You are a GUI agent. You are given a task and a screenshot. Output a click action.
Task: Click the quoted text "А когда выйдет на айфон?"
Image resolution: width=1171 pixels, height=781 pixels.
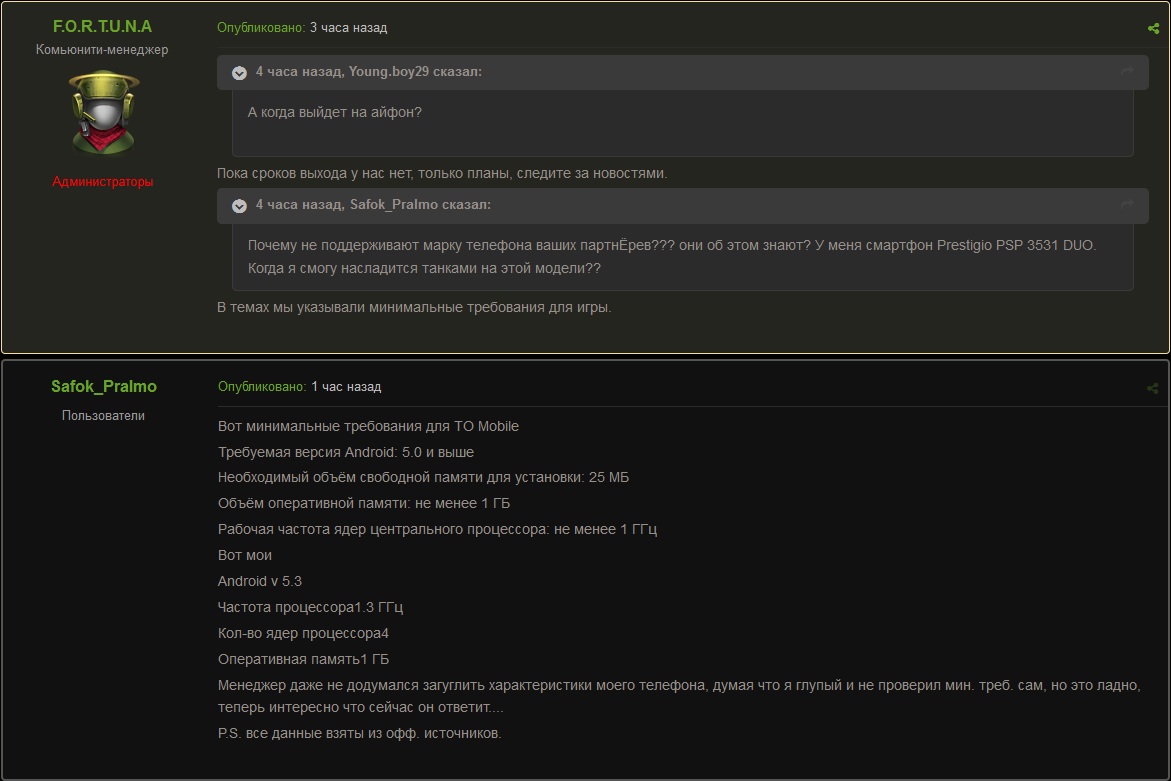[x=335, y=112]
